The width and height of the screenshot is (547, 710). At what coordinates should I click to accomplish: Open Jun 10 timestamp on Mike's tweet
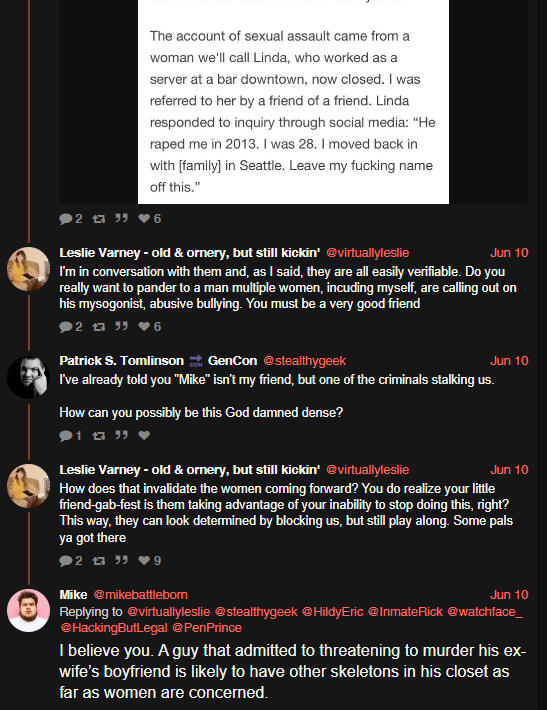coord(509,595)
